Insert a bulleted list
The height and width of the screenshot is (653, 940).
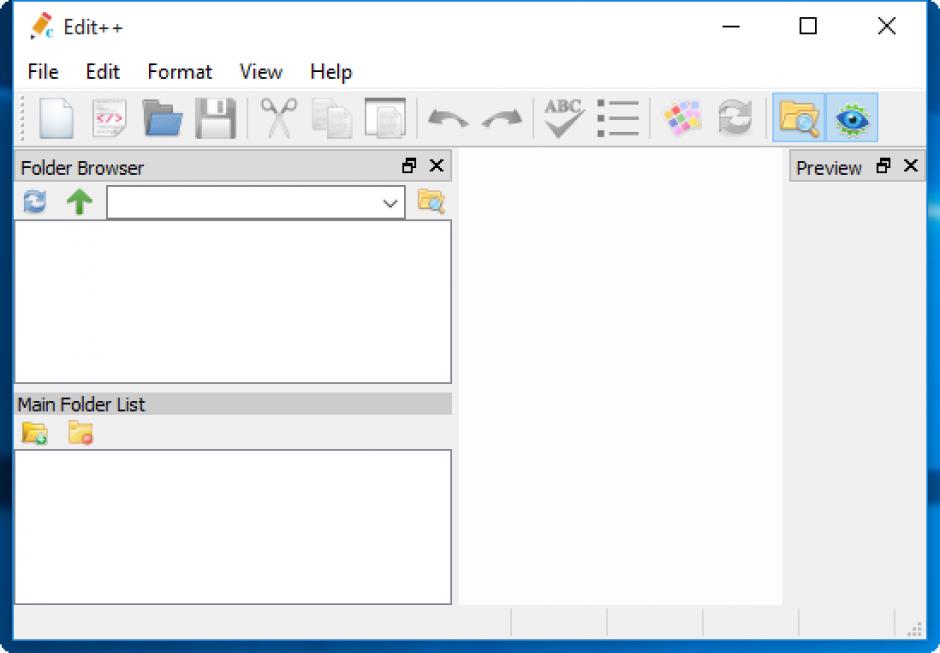tap(618, 118)
